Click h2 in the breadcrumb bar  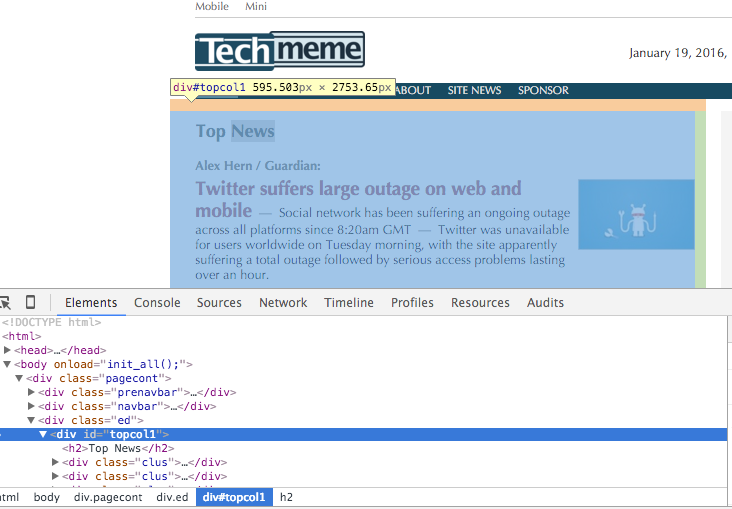coord(286,497)
